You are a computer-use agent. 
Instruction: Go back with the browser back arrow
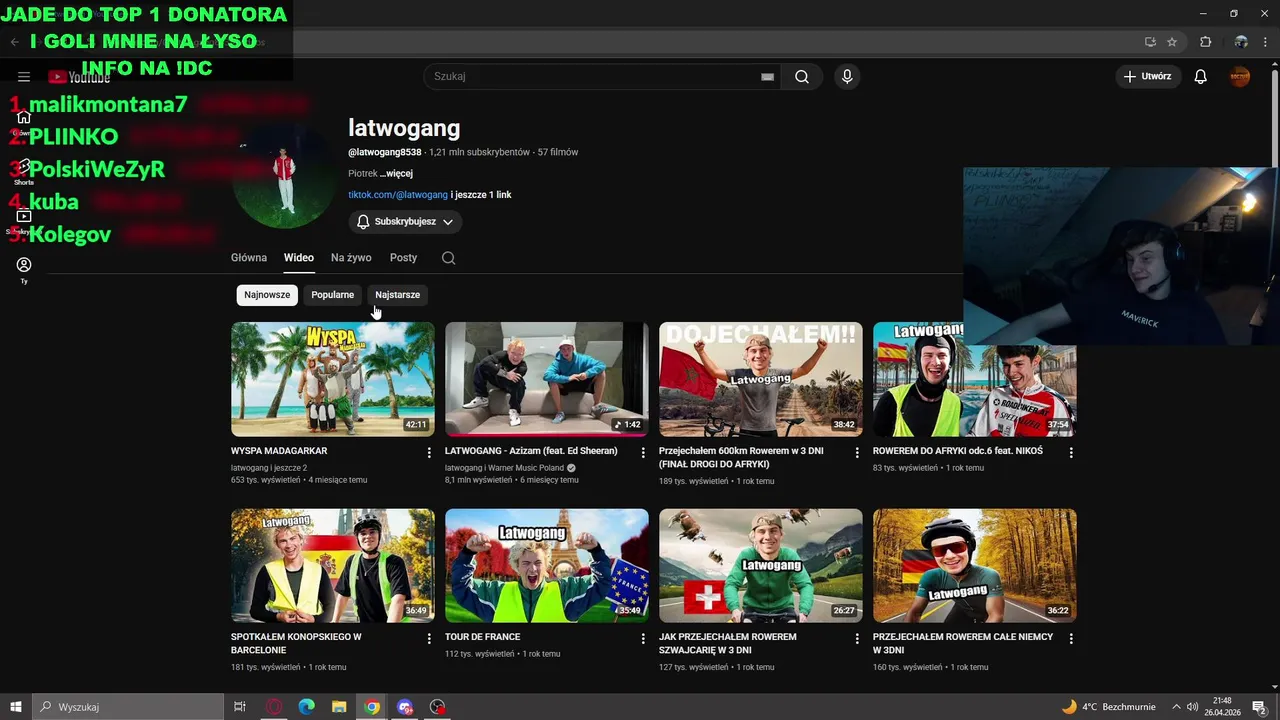pos(14,42)
